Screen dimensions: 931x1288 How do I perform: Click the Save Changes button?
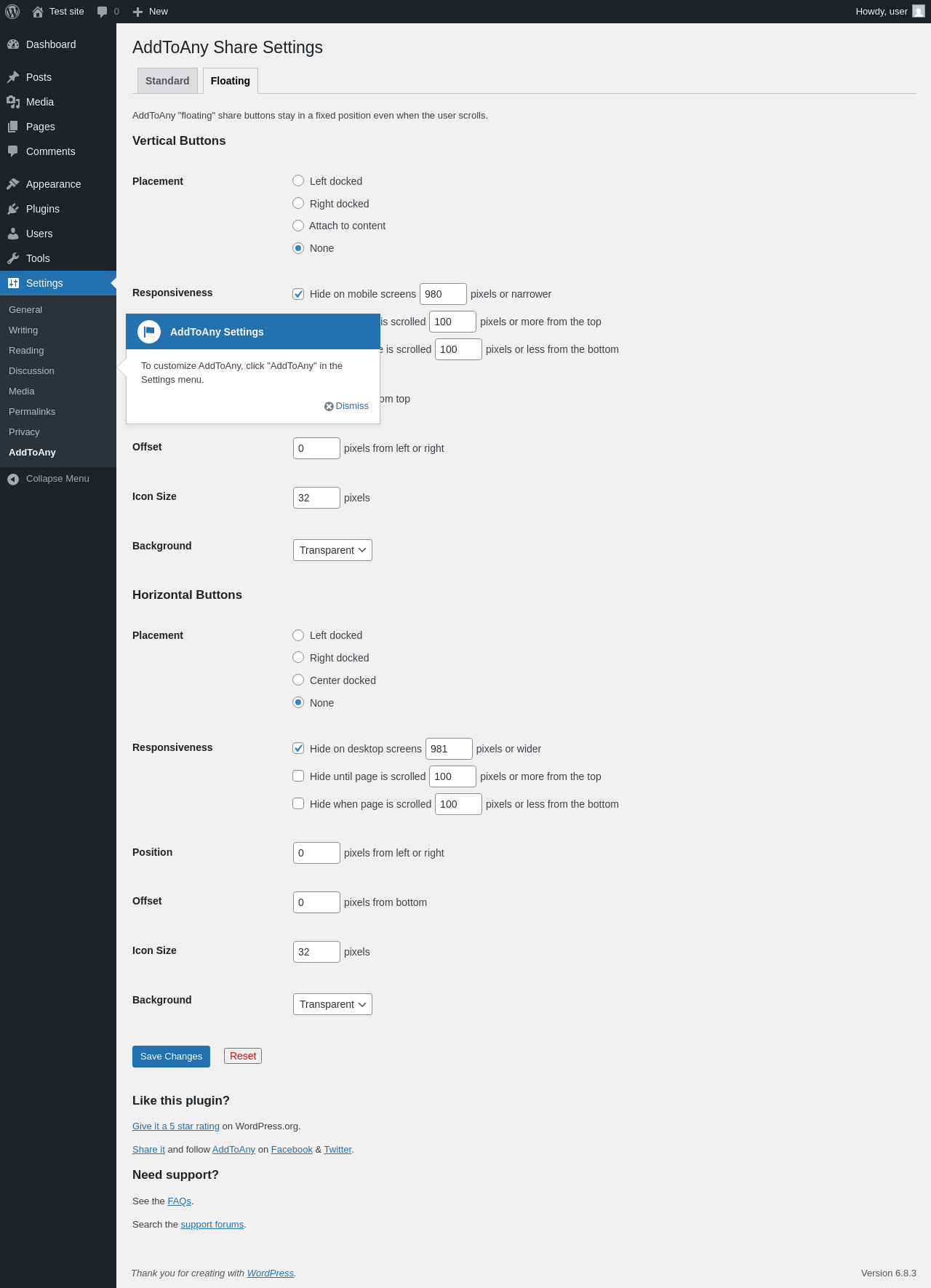(x=171, y=1057)
